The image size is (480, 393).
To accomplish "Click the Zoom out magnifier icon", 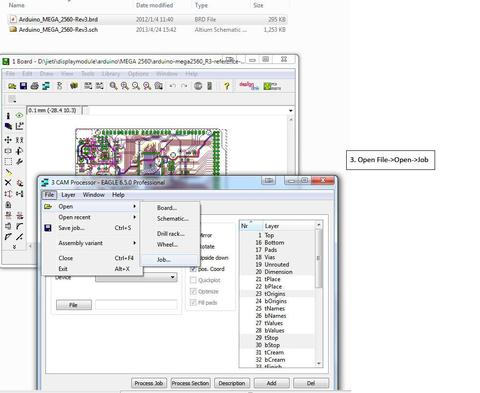I will [x=136, y=86].
